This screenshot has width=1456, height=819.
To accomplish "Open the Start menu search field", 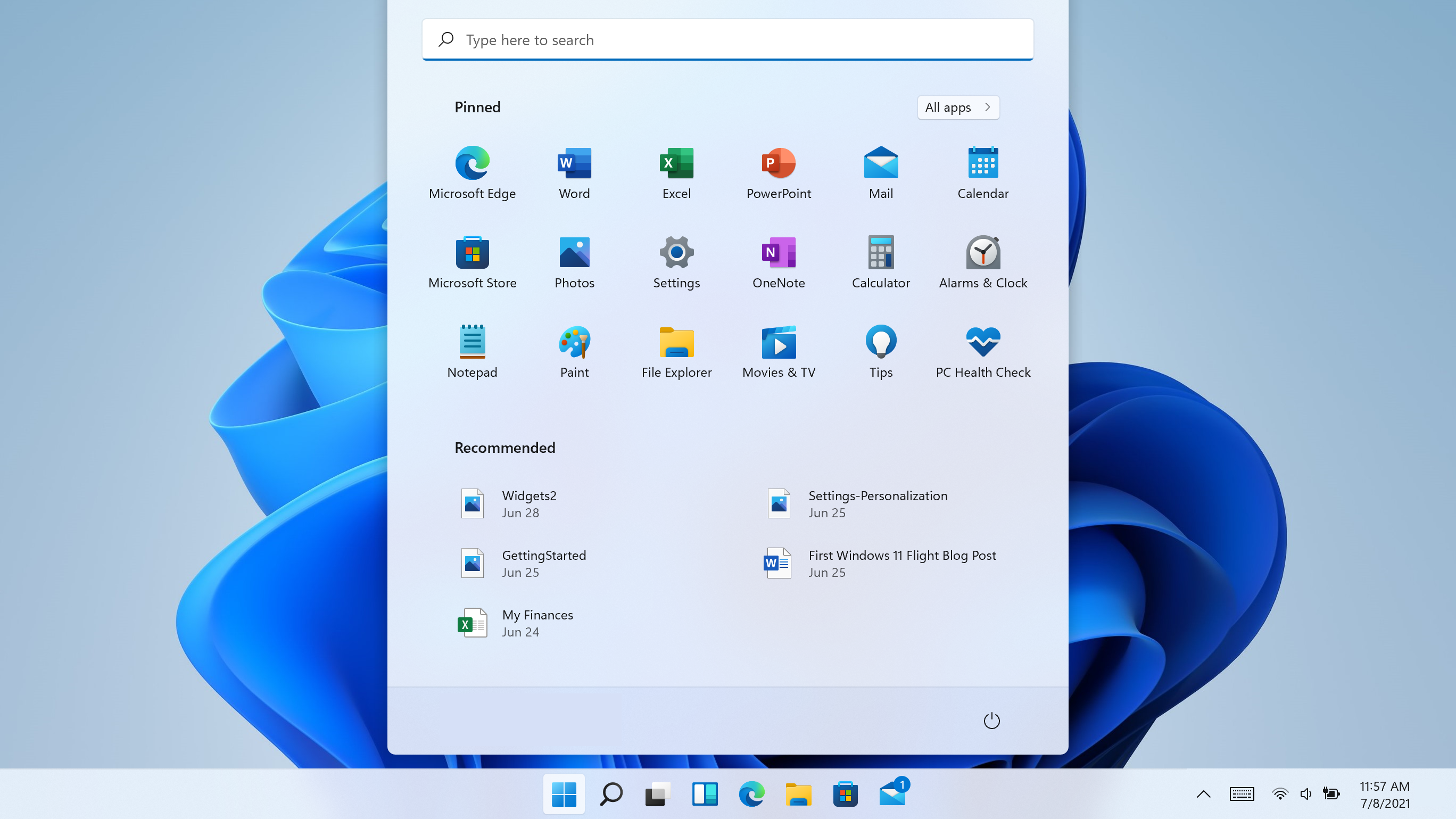I will pos(728,39).
